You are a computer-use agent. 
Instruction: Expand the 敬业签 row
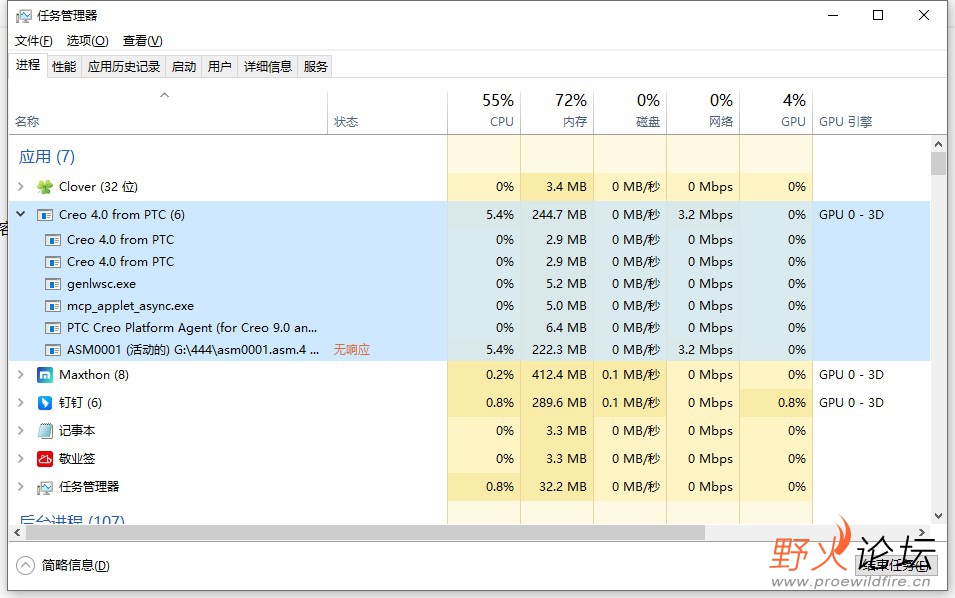[x=21, y=459]
